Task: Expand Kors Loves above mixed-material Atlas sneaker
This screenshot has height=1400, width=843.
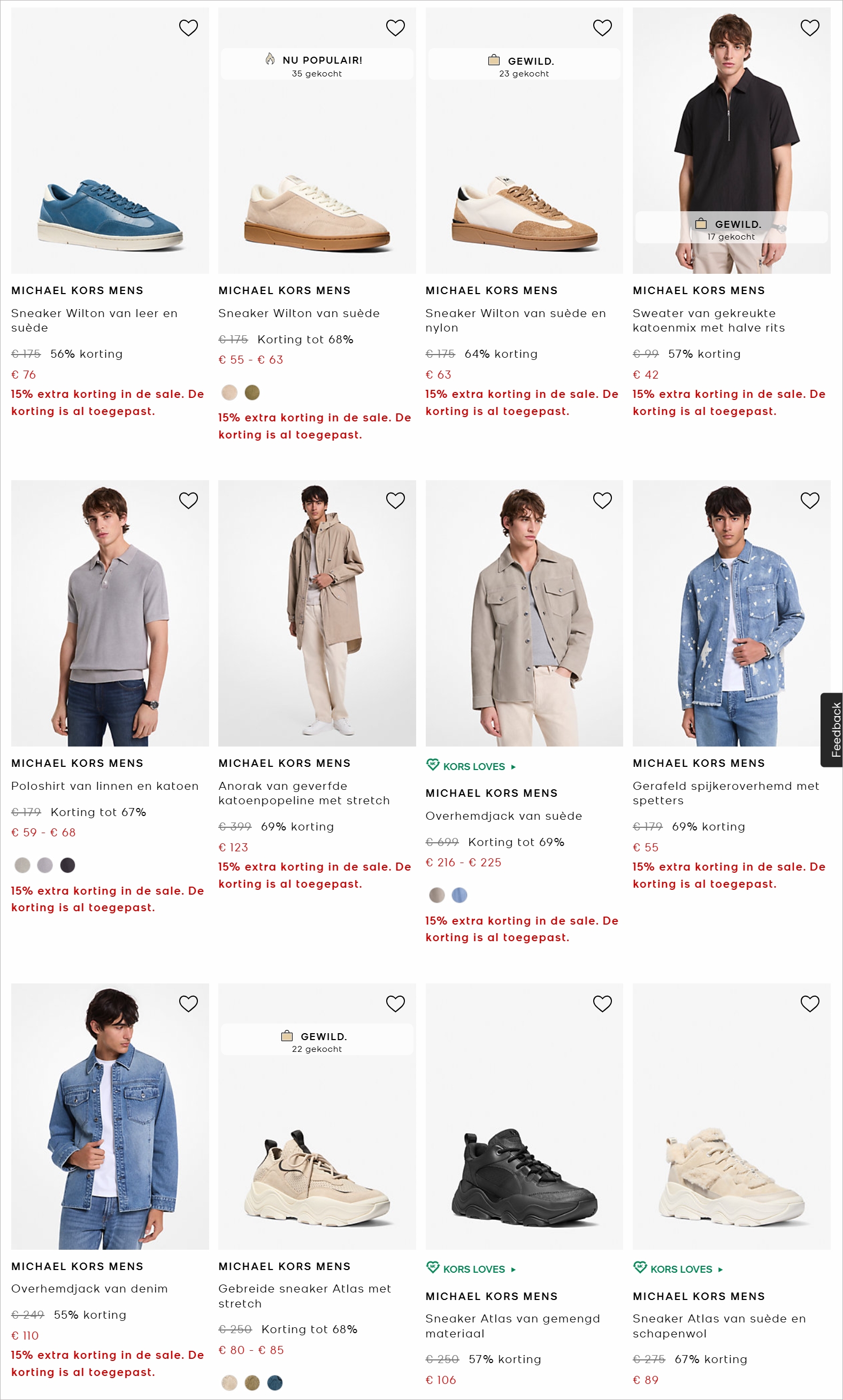Action: pos(471,1269)
